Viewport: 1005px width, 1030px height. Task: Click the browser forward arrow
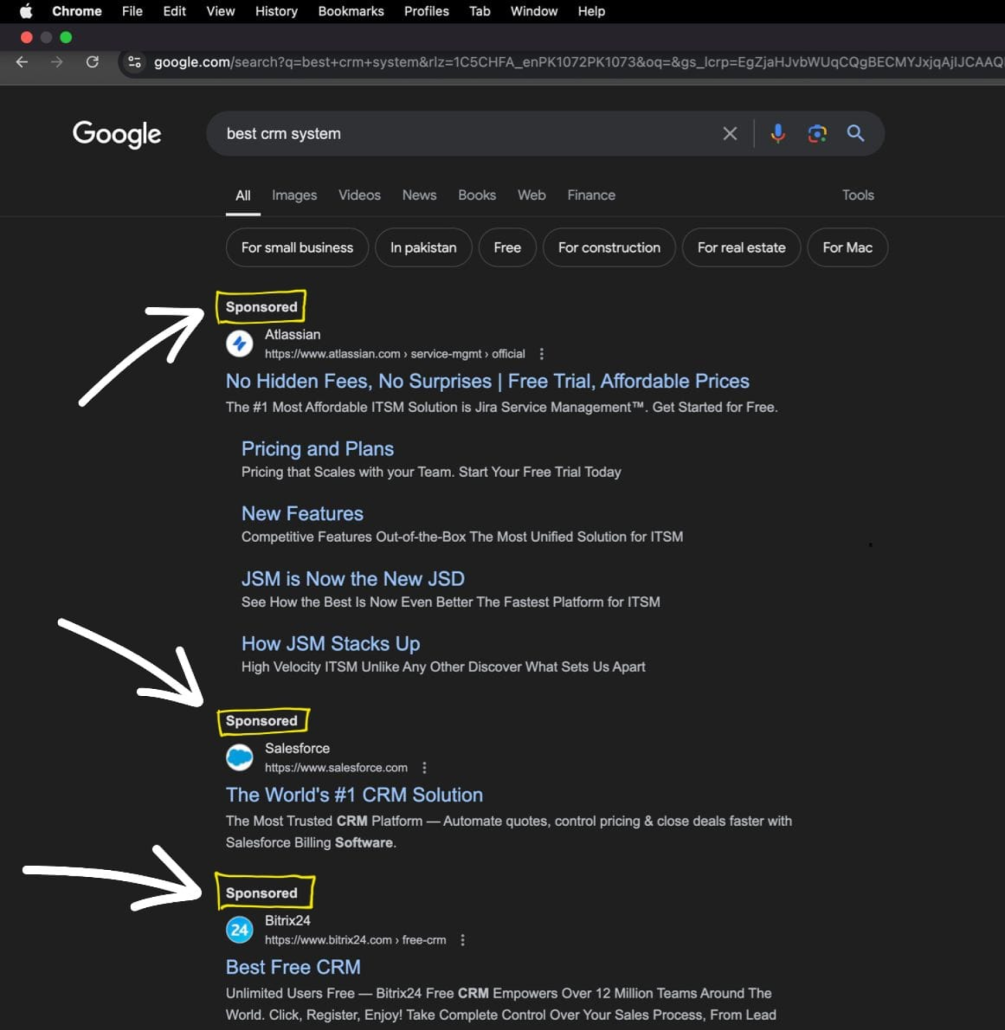57,62
